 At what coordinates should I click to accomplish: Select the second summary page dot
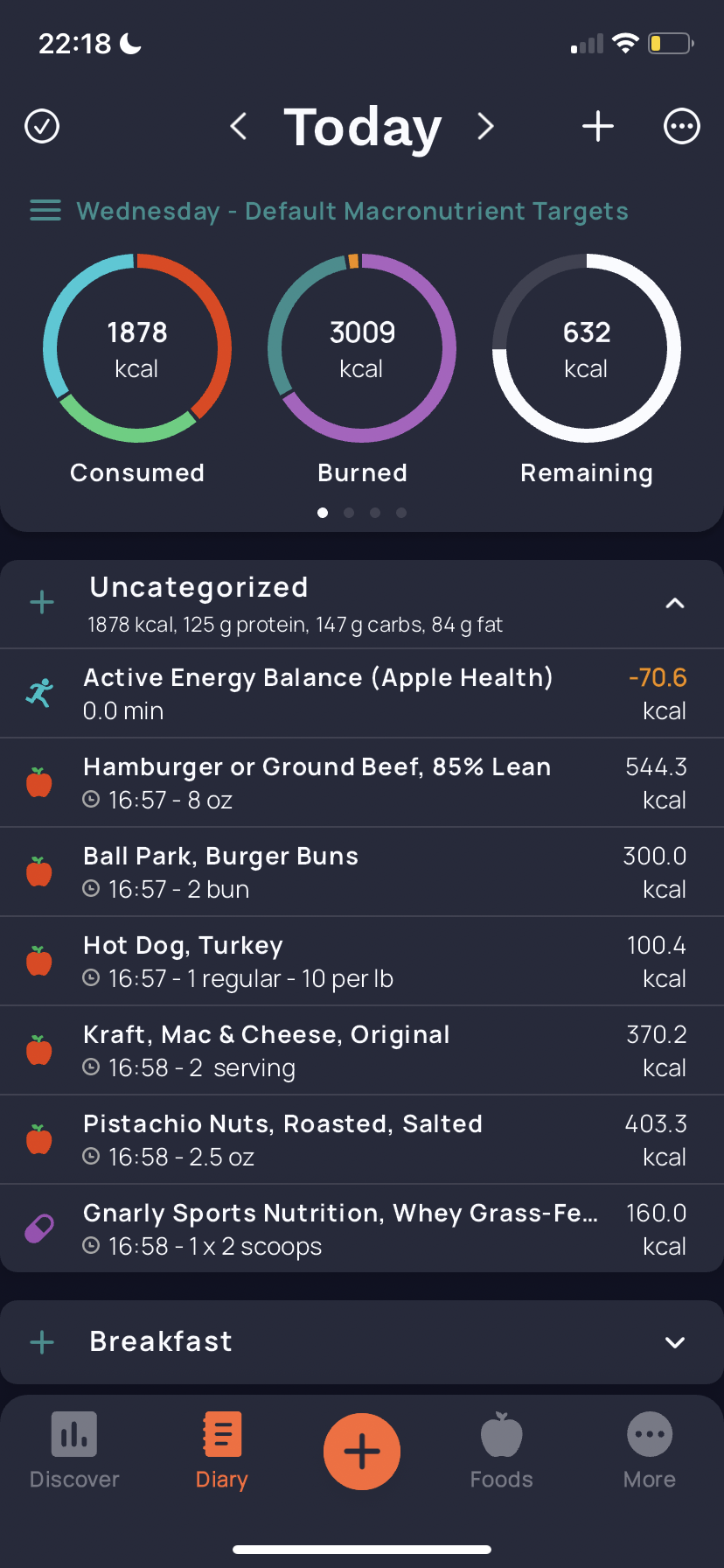click(349, 513)
